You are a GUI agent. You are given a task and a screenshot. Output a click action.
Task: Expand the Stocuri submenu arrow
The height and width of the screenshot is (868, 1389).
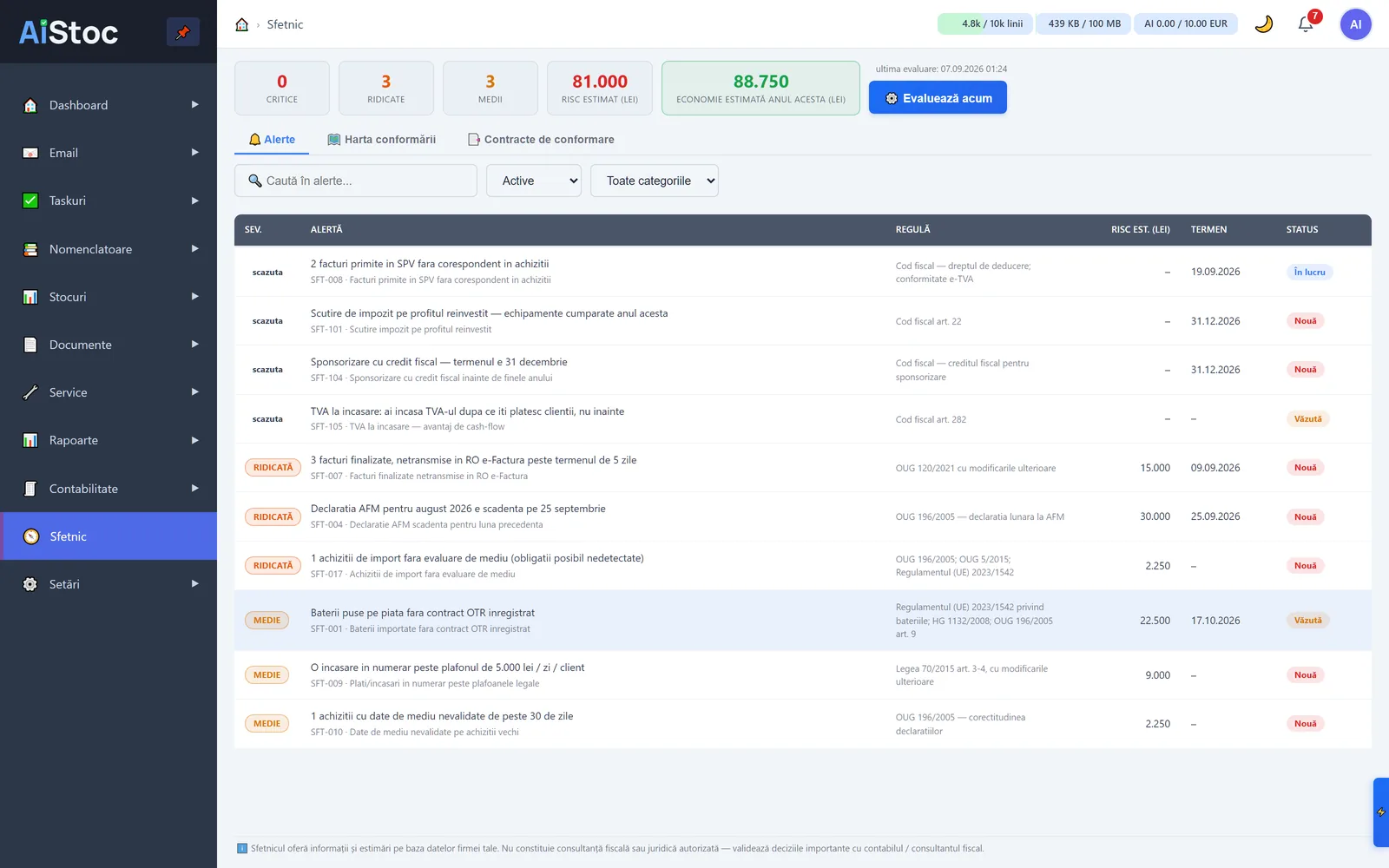pos(195,297)
